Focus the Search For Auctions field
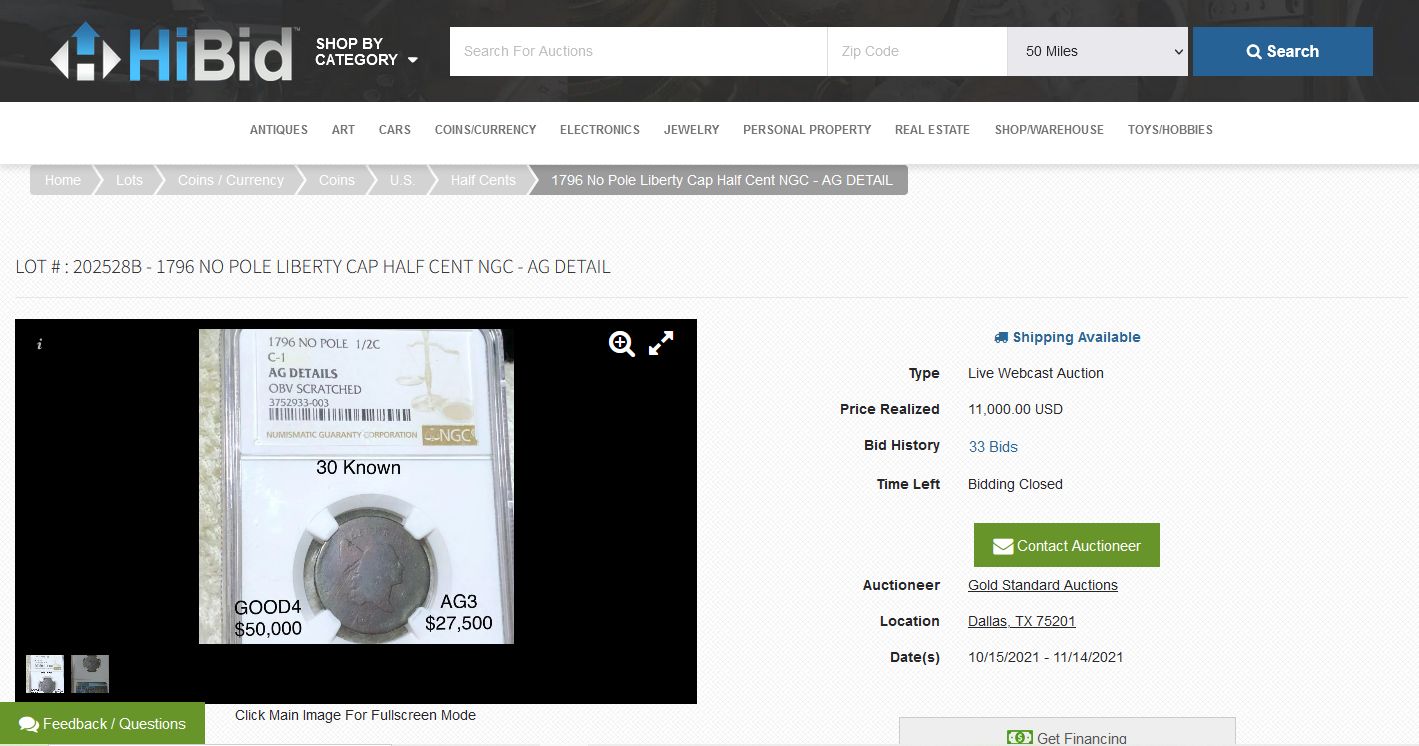 (x=638, y=51)
